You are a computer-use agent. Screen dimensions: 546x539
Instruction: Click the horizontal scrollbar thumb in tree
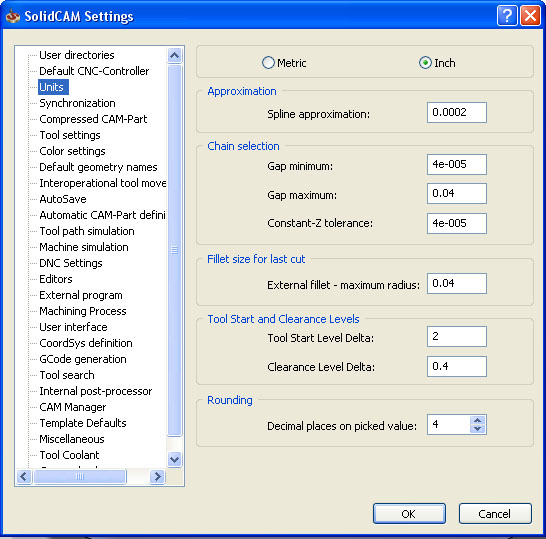(80, 476)
